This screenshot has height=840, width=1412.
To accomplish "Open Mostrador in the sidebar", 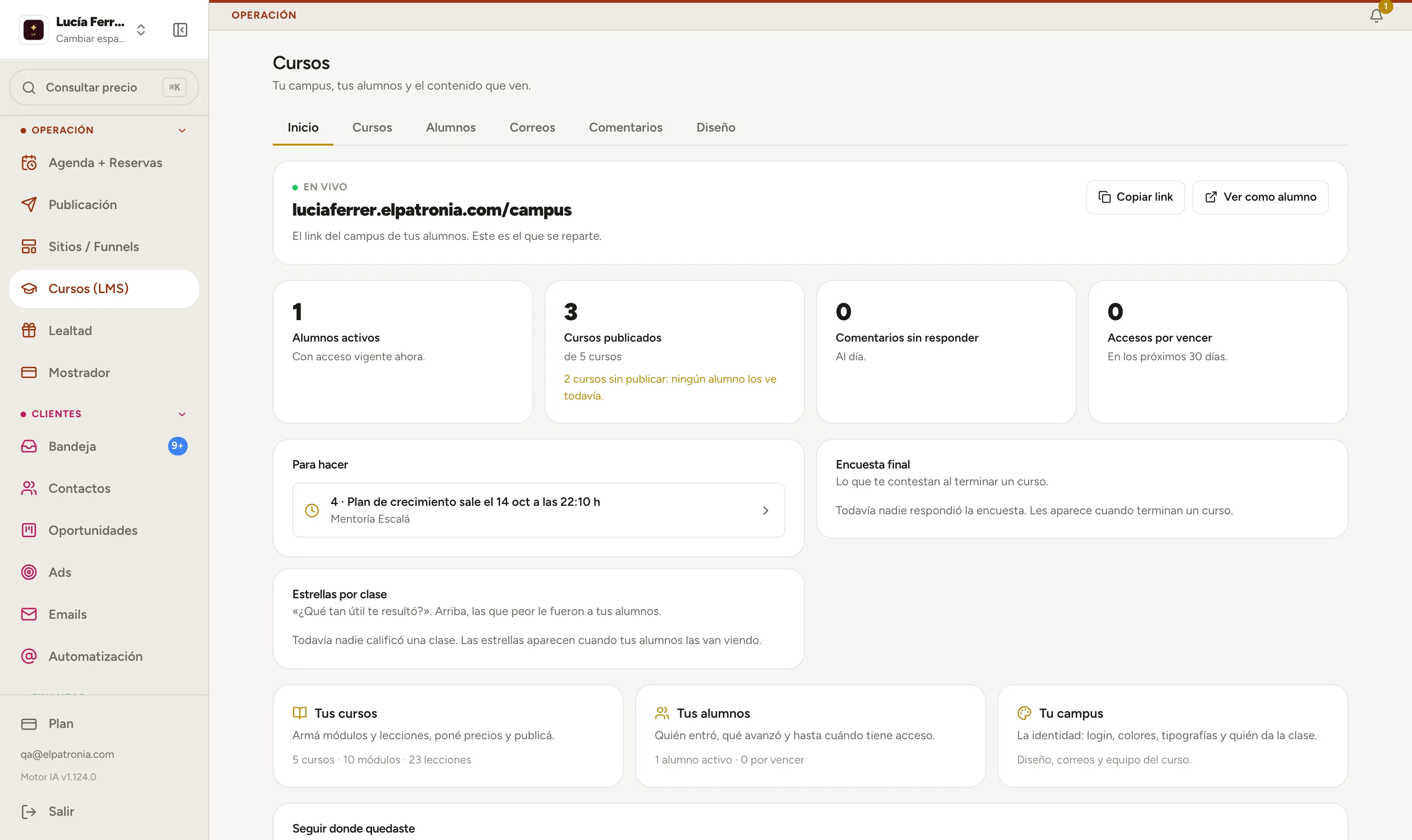I will [x=104, y=372].
